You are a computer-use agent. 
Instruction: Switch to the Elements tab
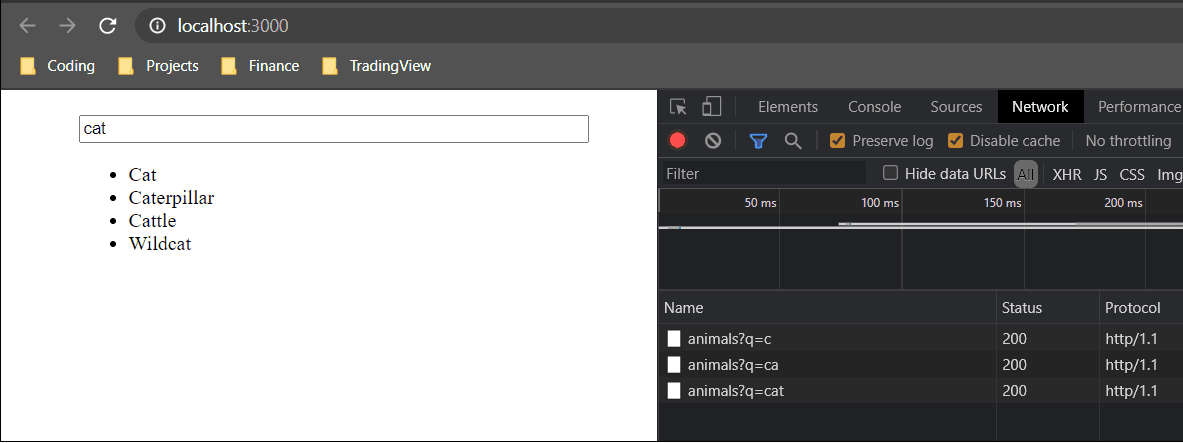[788, 107]
